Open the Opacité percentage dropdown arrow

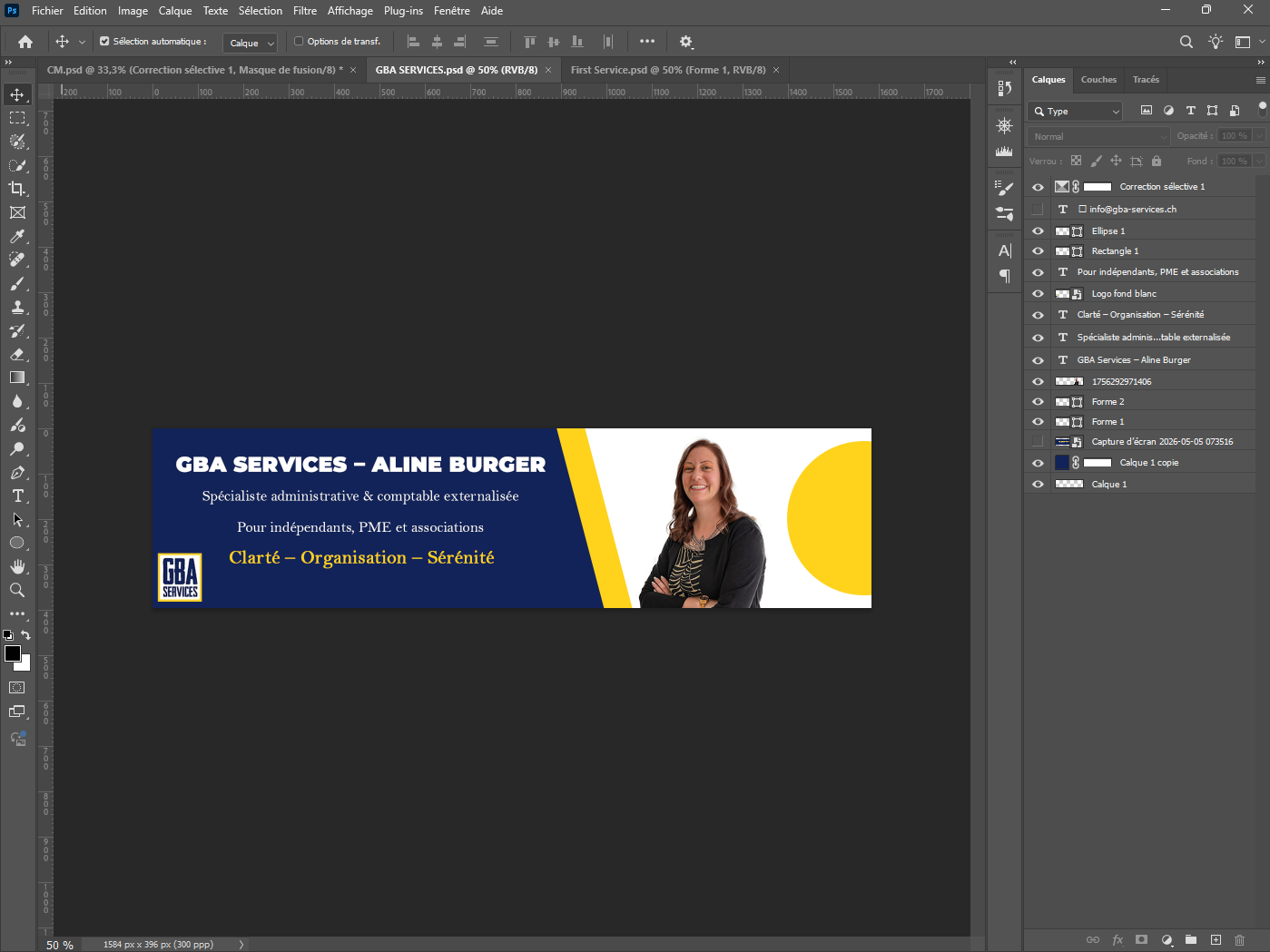(1260, 136)
